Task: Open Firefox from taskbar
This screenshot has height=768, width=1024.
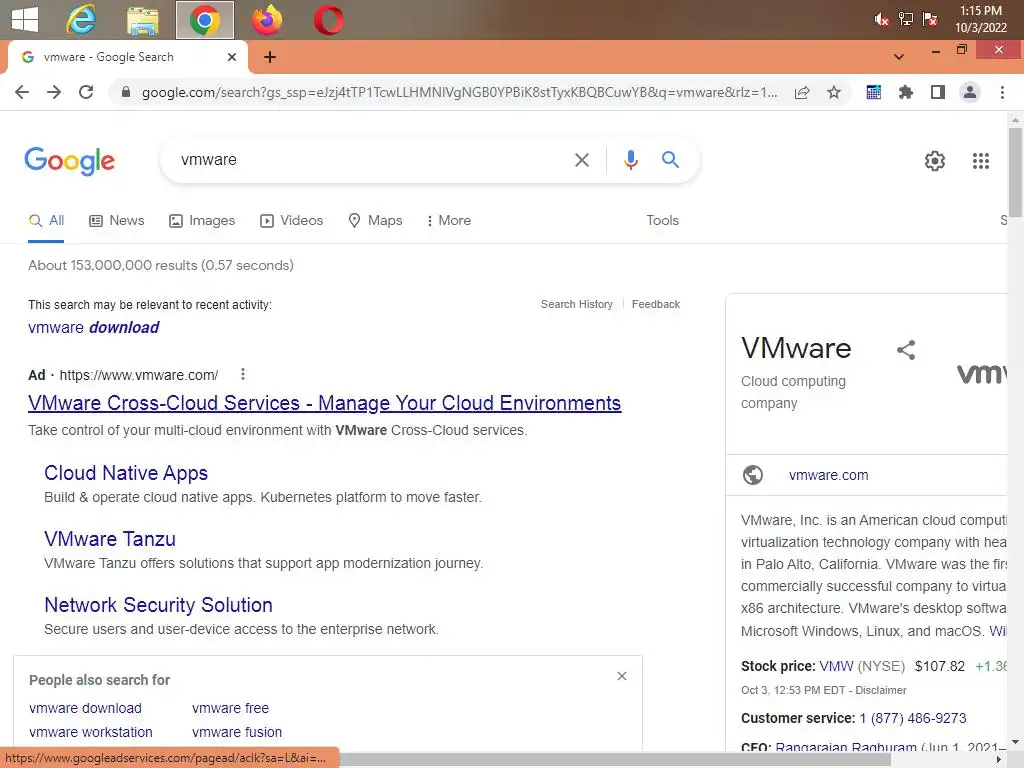Action: [267, 20]
